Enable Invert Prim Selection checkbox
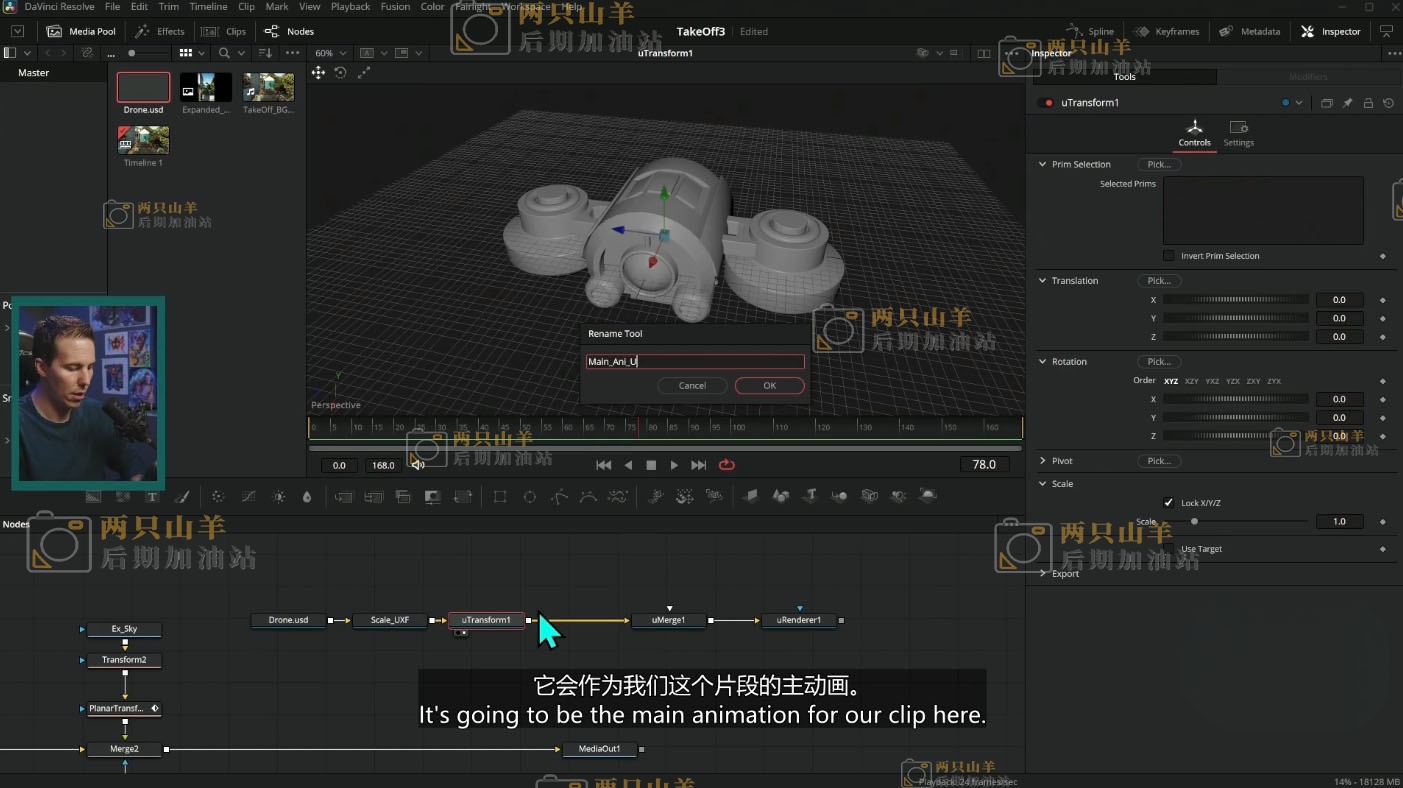Image resolution: width=1403 pixels, height=788 pixels. pyautogui.click(x=1169, y=256)
